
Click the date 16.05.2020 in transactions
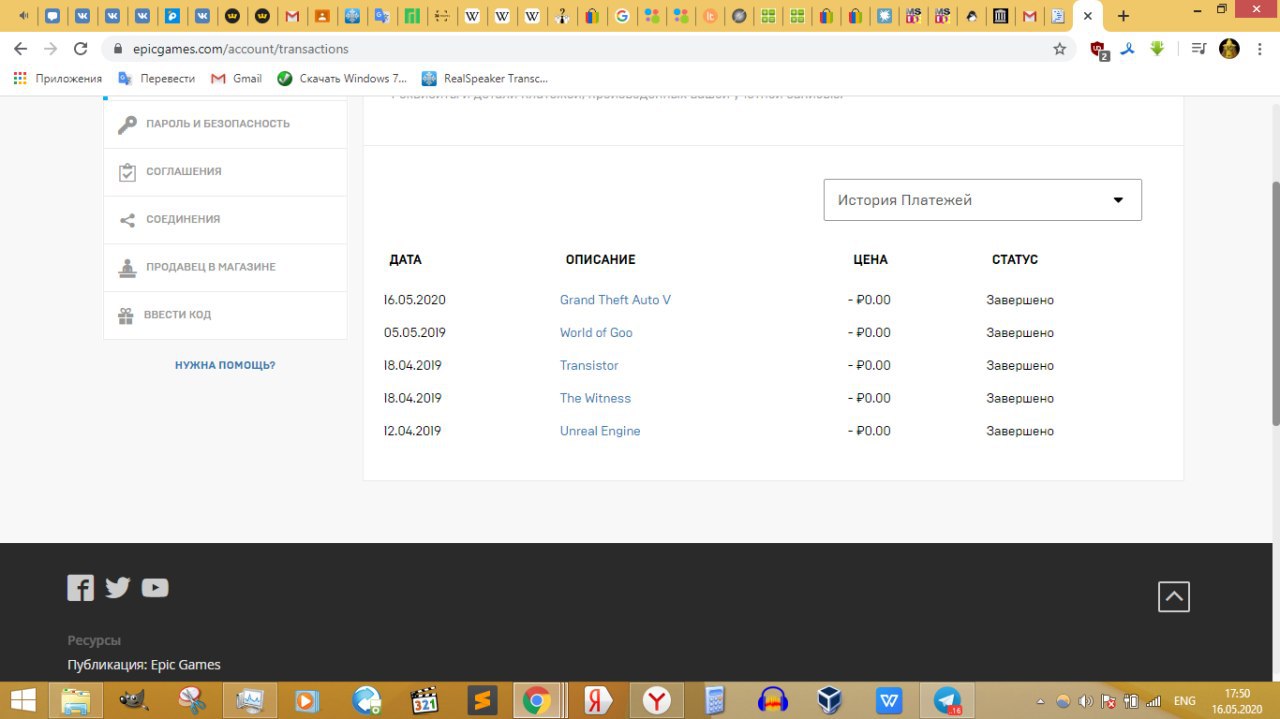click(415, 300)
